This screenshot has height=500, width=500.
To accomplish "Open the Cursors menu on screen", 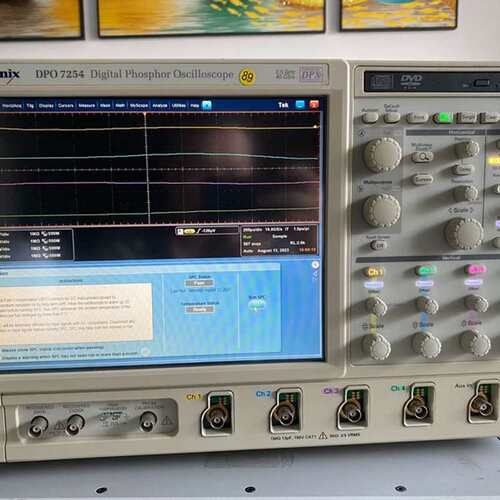I will pos(66,106).
